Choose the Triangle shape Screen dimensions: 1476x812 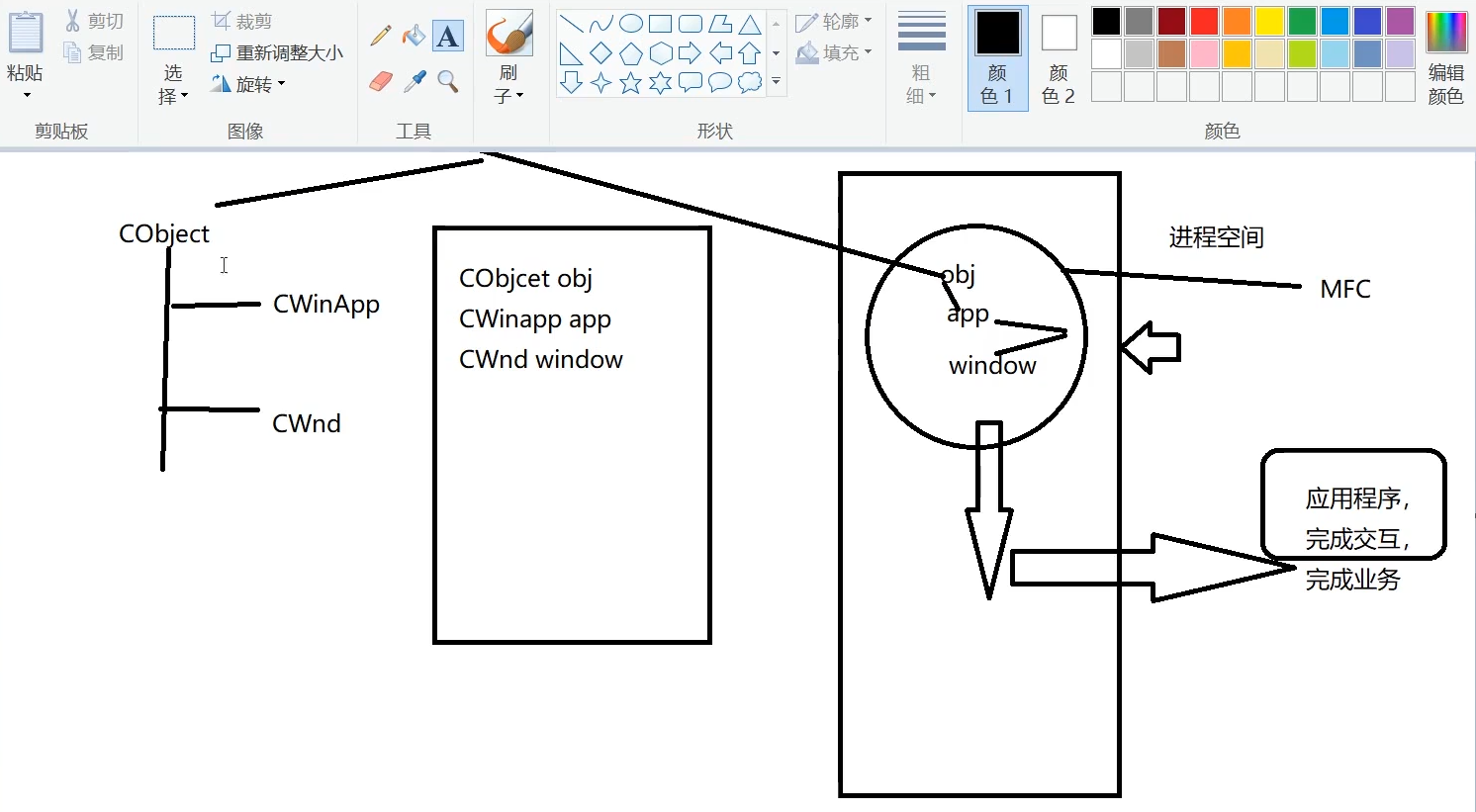pos(750,24)
